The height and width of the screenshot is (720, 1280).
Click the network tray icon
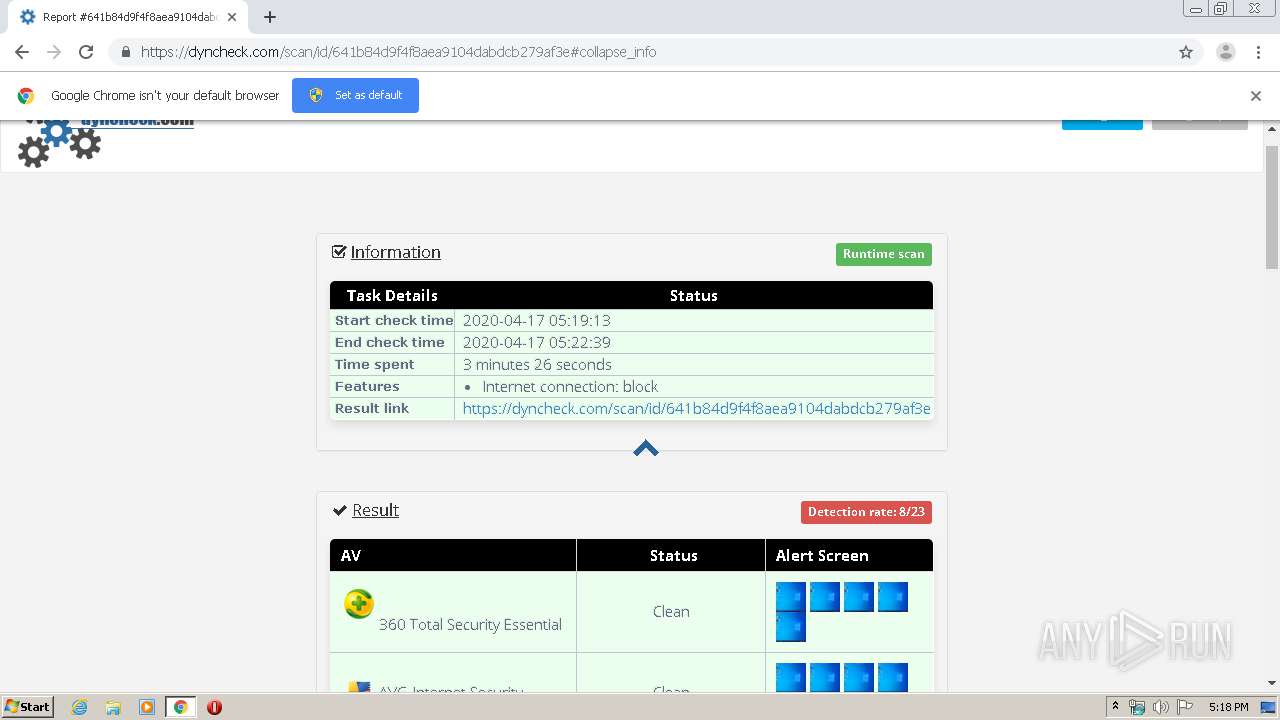pos(1137,707)
